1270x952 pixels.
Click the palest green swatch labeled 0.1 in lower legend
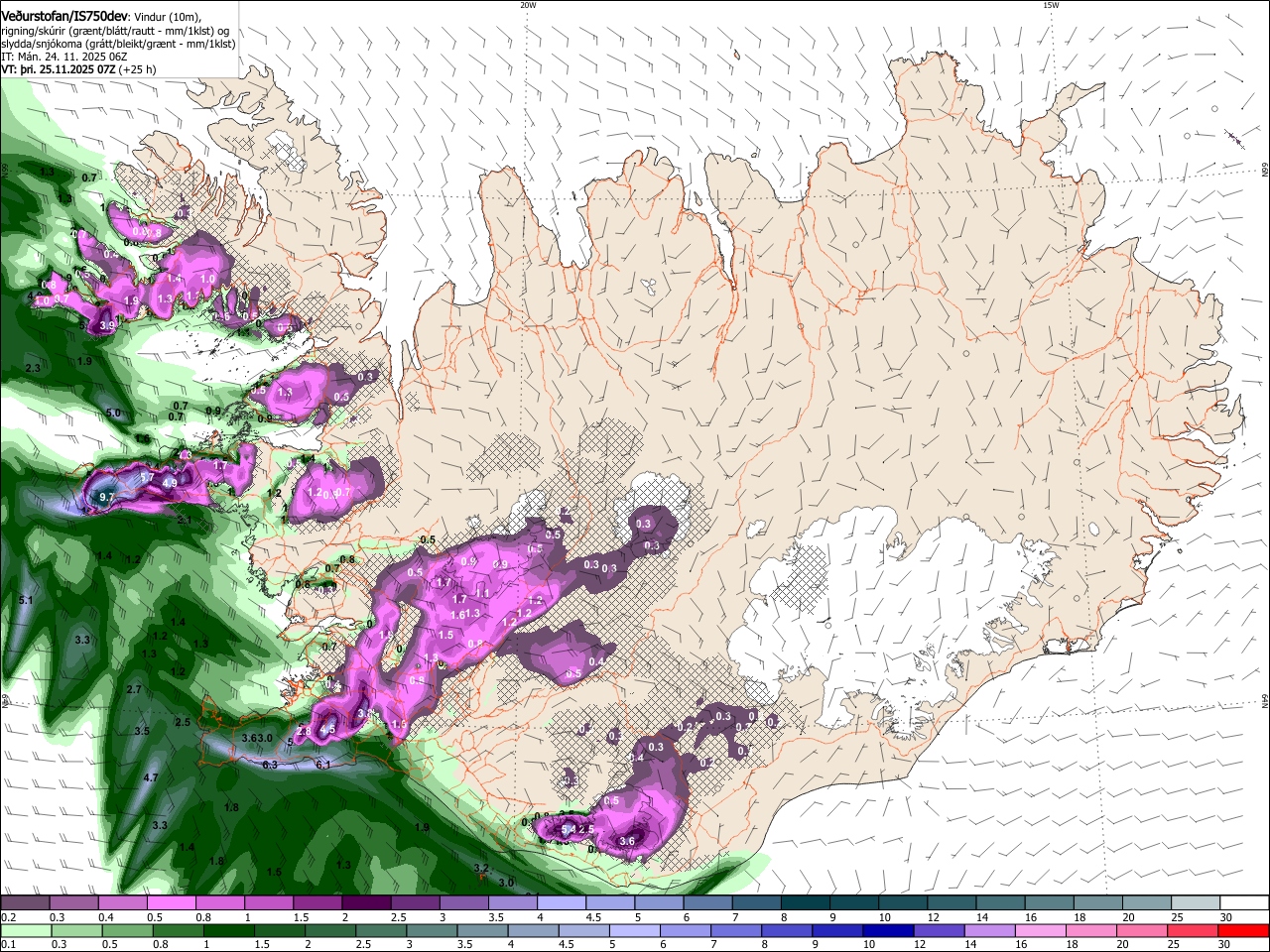[25, 930]
